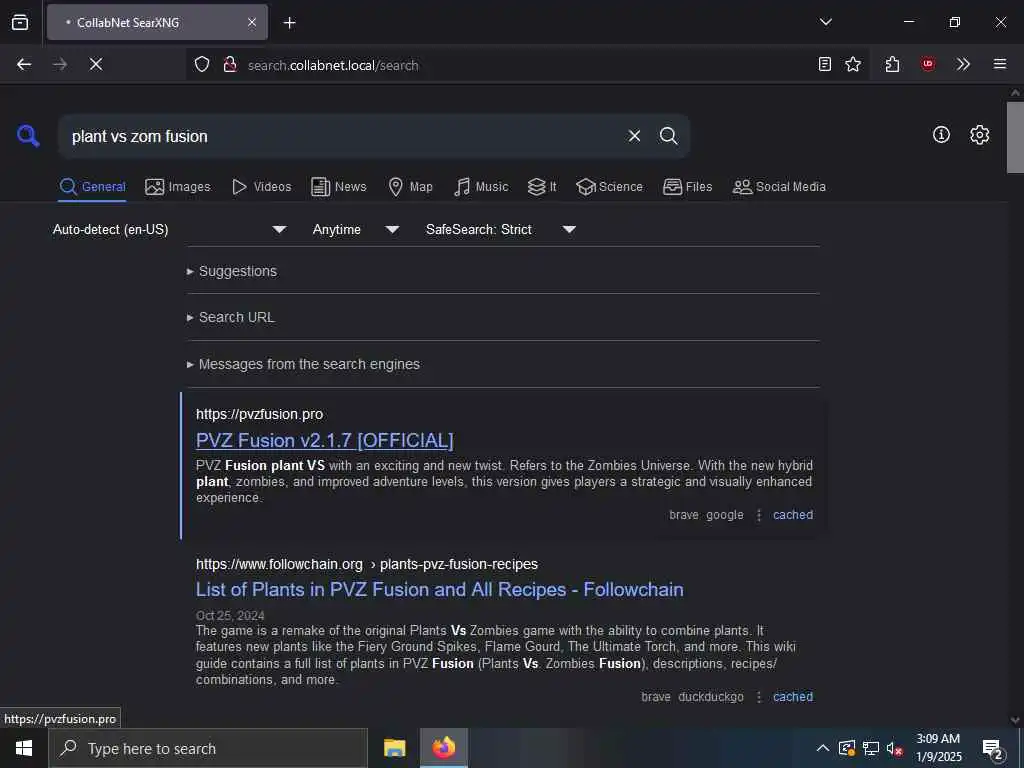Open cached version of PVZ Fusion result
Image resolution: width=1024 pixels, height=768 pixels.
pyautogui.click(x=793, y=515)
